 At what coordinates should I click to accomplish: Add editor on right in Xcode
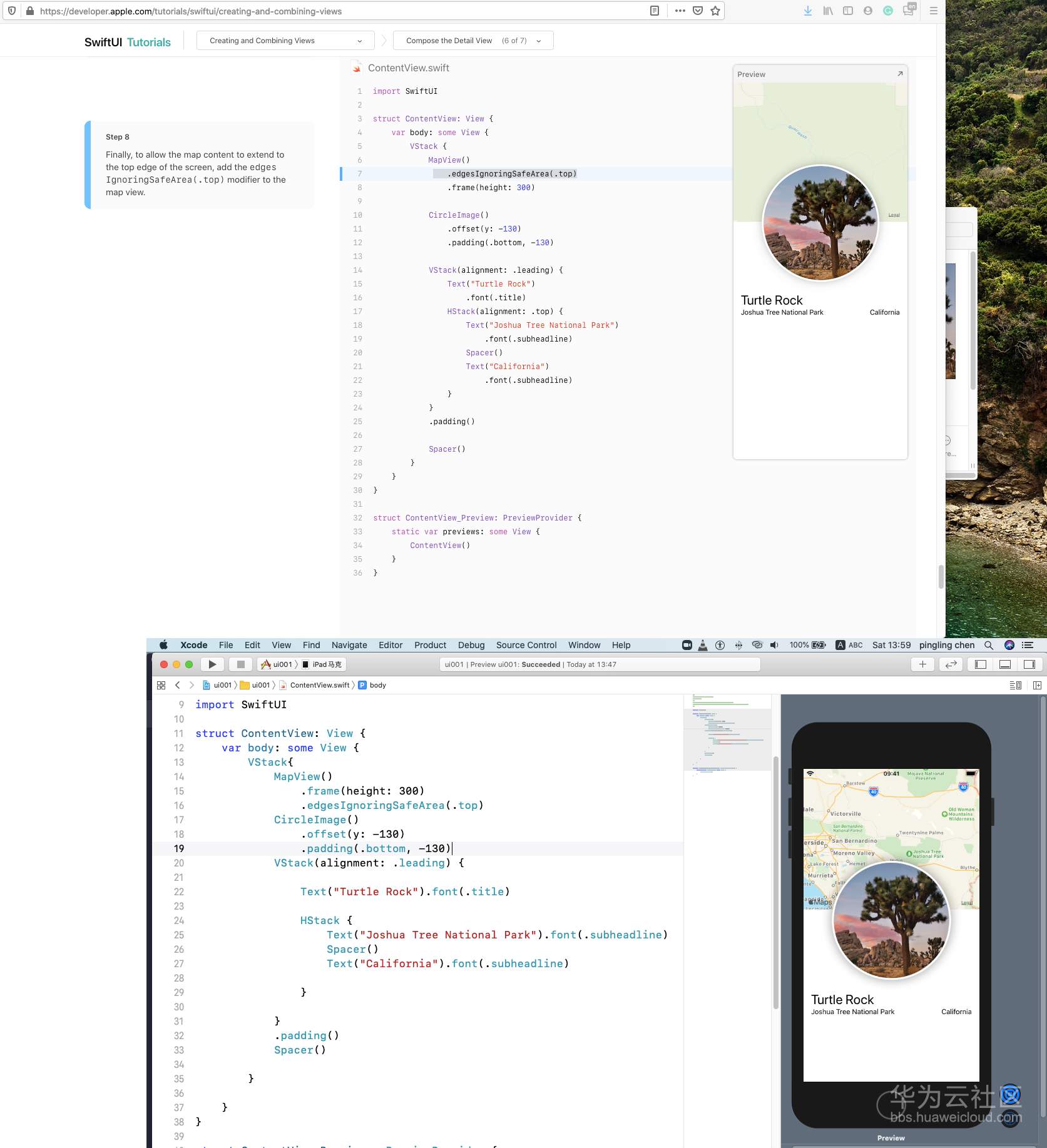pyautogui.click(x=1038, y=685)
